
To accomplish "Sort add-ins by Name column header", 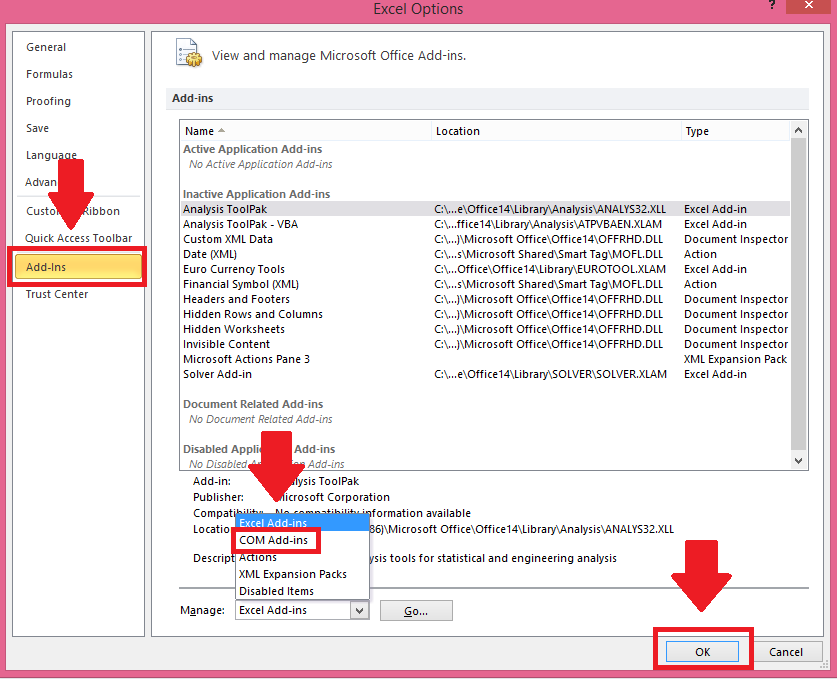I will click(306, 131).
